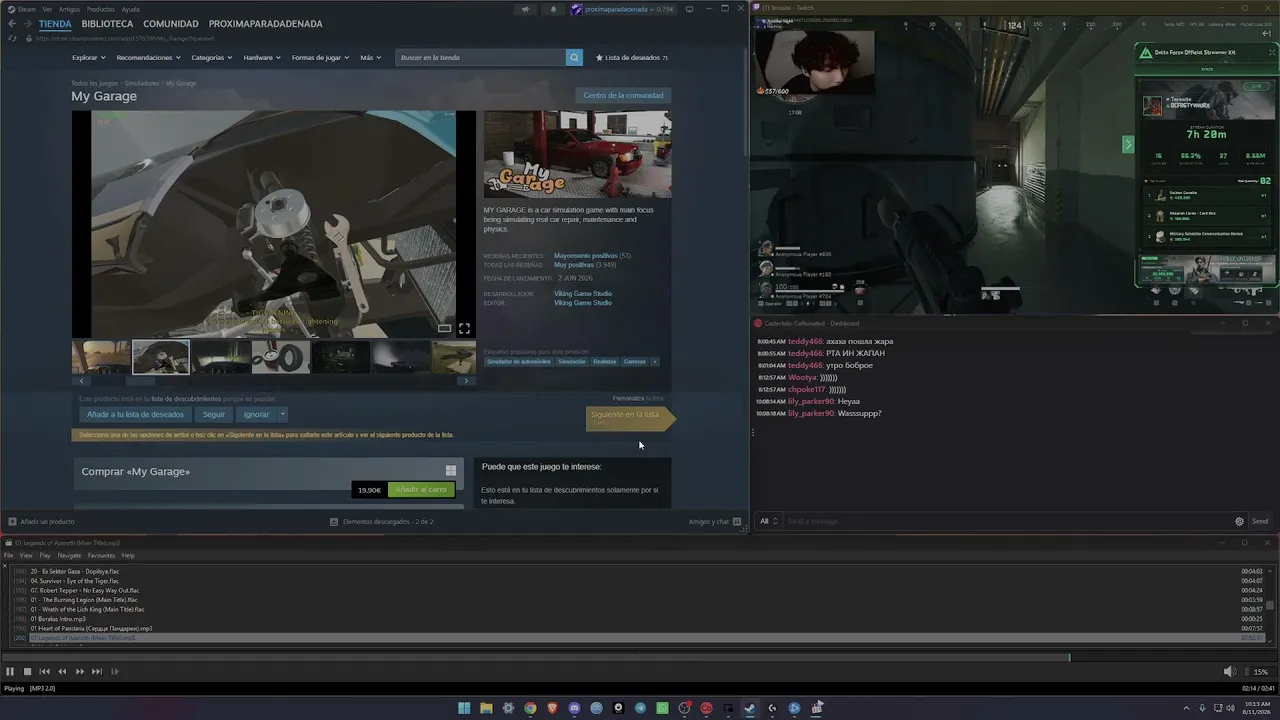
Task: Open File Explorer from taskbar
Action: point(486,708)
